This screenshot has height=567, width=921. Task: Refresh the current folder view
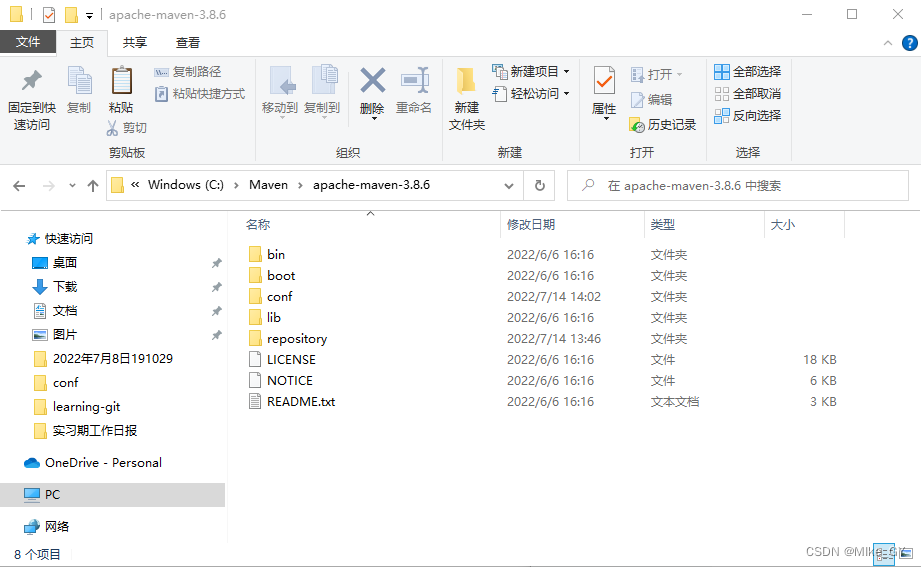coord(539,186)
